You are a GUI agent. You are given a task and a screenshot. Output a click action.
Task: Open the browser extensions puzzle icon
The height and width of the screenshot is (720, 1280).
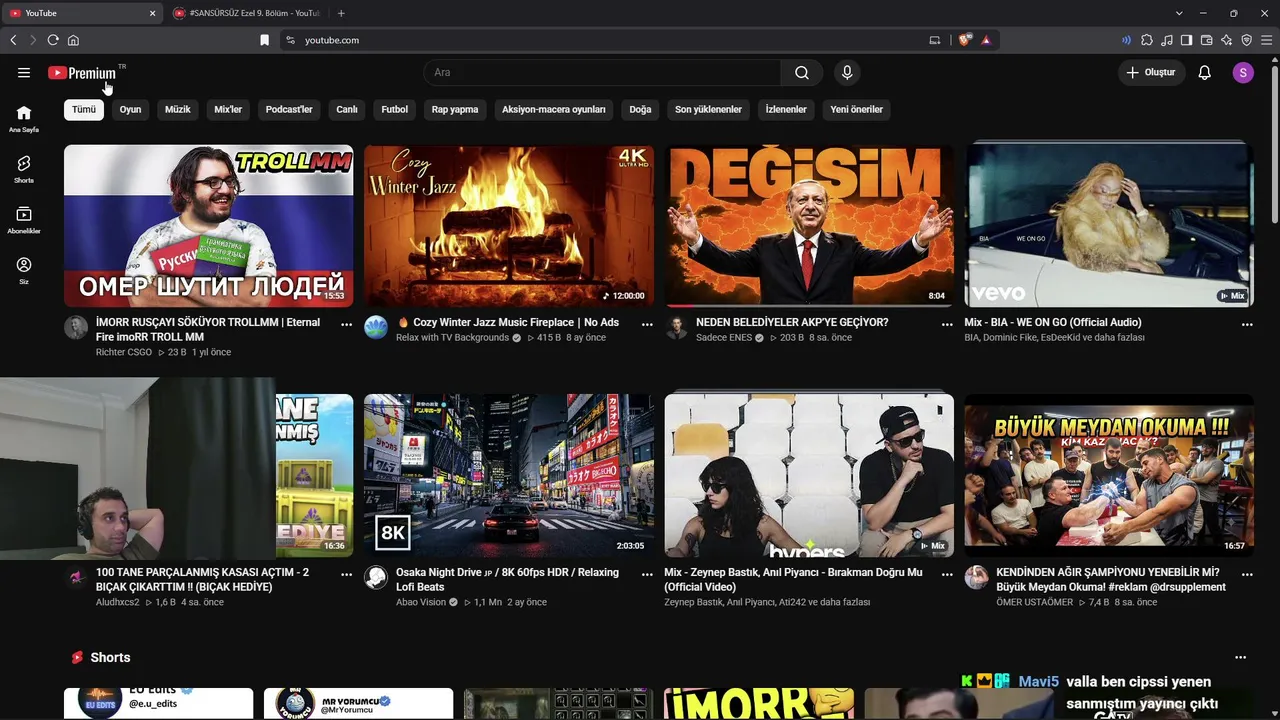[1147, 40]
